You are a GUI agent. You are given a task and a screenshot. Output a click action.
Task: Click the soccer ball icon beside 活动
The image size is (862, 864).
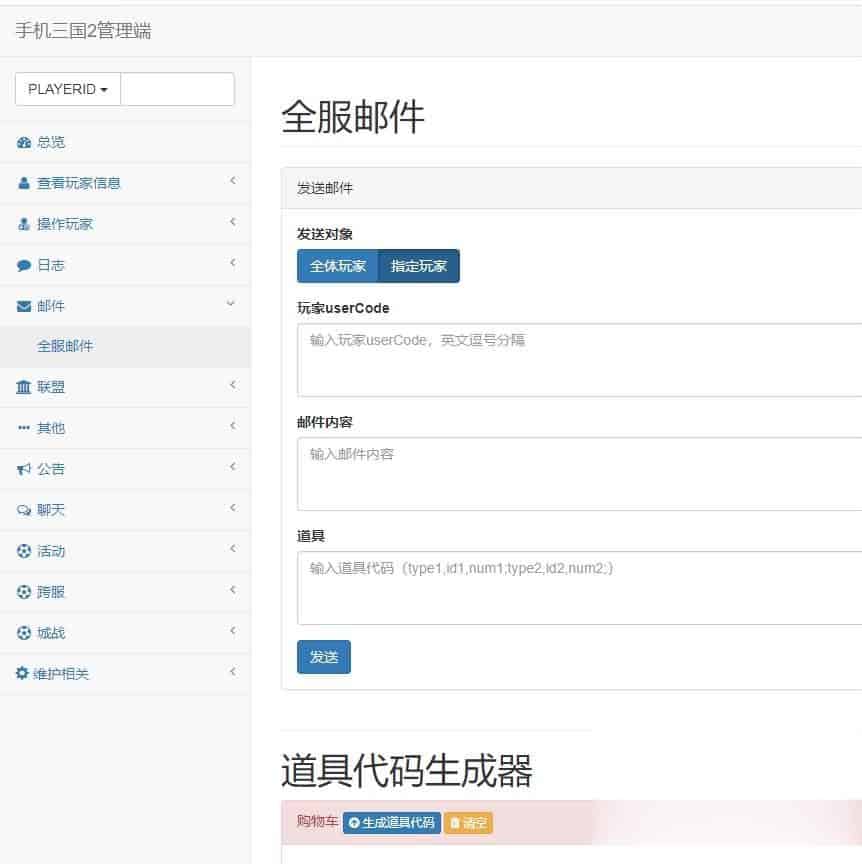[x=24, y=551]
